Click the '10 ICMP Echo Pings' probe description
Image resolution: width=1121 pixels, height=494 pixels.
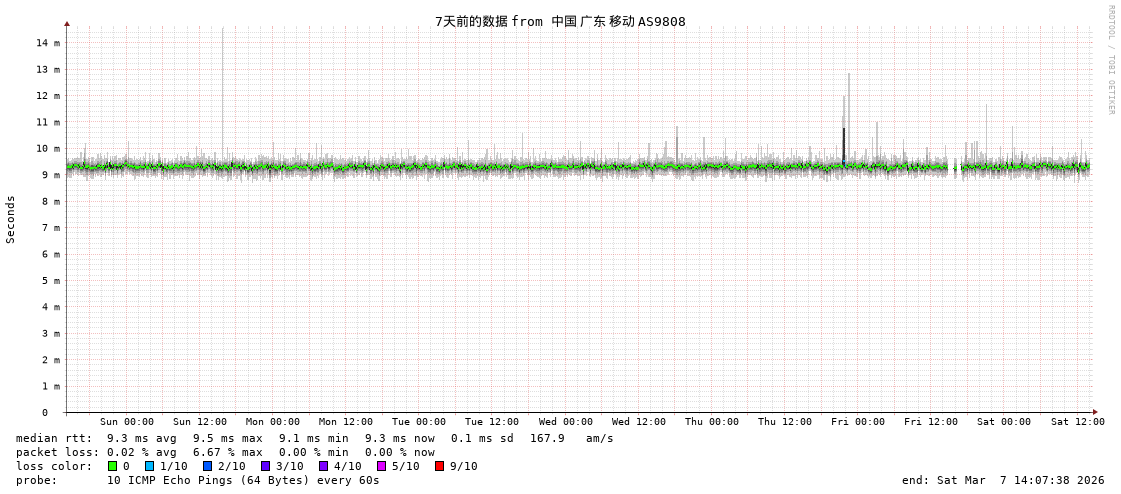tap(243, 480)
